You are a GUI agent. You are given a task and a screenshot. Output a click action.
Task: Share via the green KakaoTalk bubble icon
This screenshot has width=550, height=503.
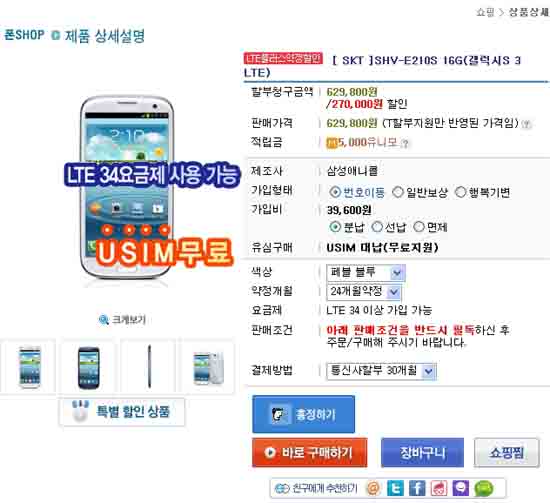click(484, 488)
